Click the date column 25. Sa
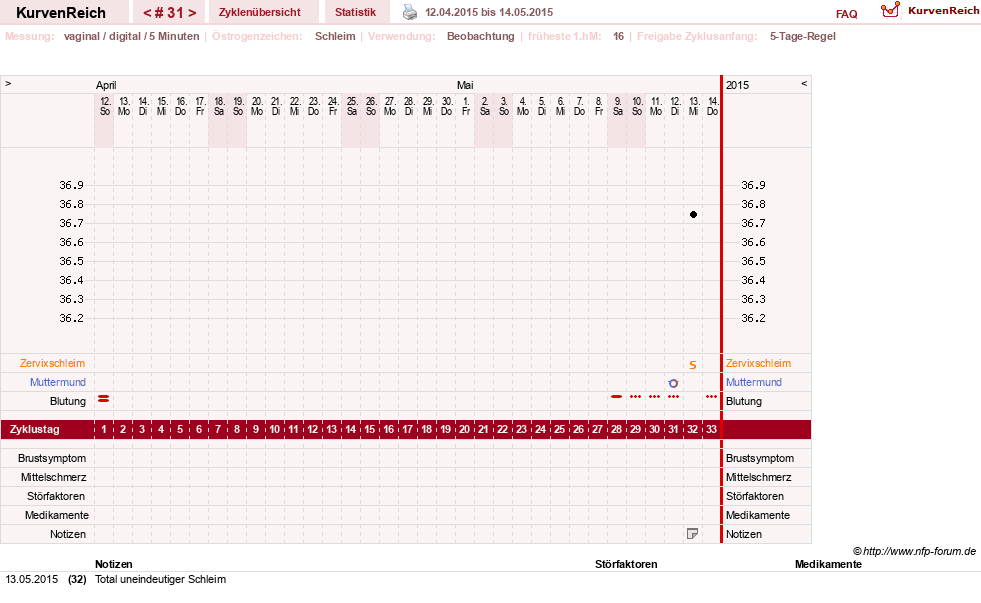 352,106
